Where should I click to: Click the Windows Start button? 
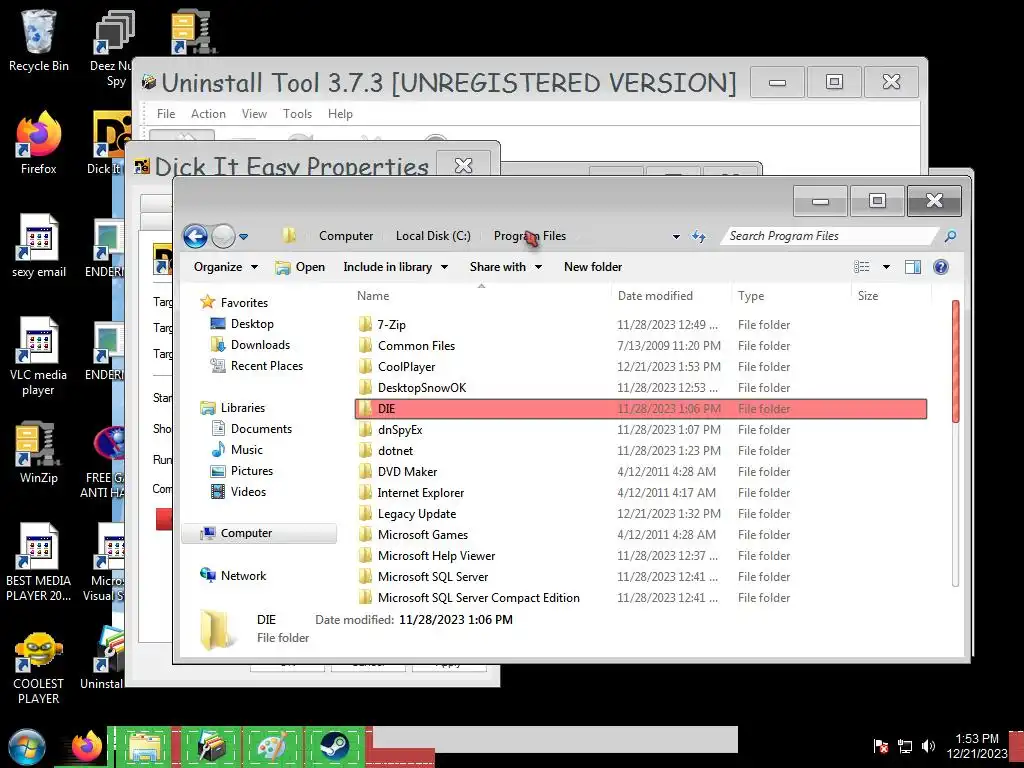pyautogui.click(x=27, y=747)
